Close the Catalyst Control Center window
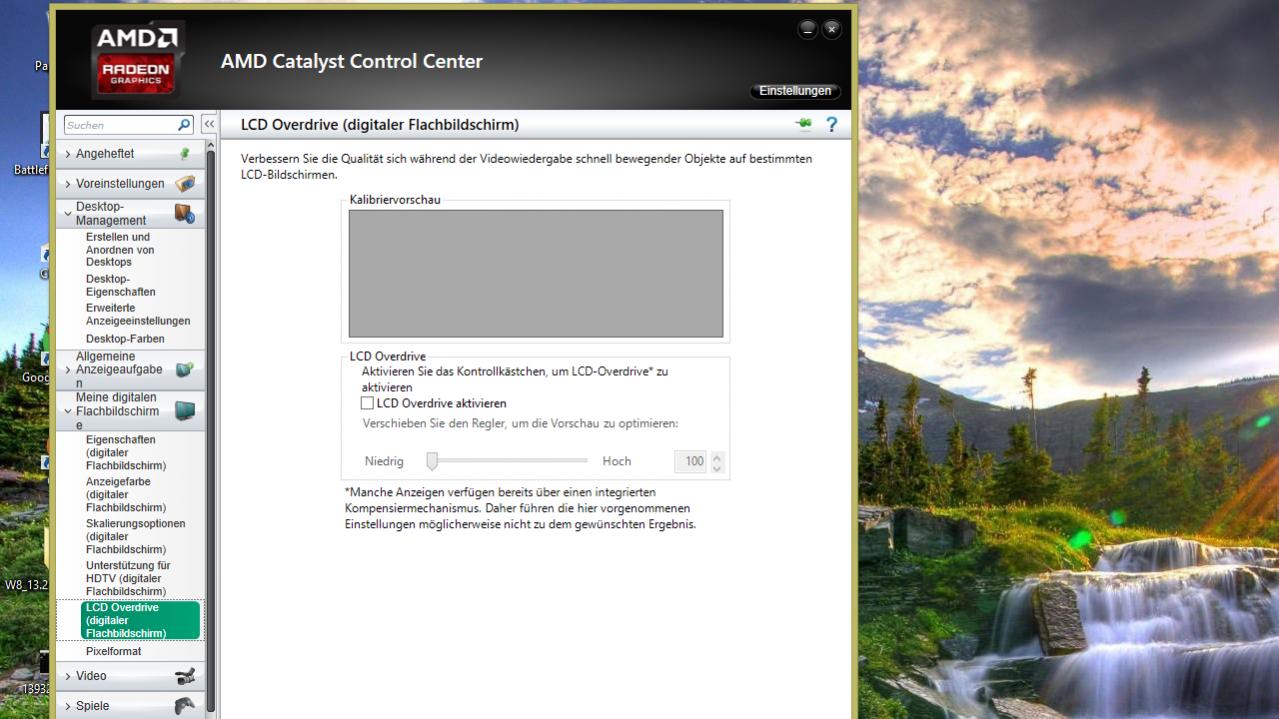The width and height of the screenshot is (1279, 719). (831, 29)
